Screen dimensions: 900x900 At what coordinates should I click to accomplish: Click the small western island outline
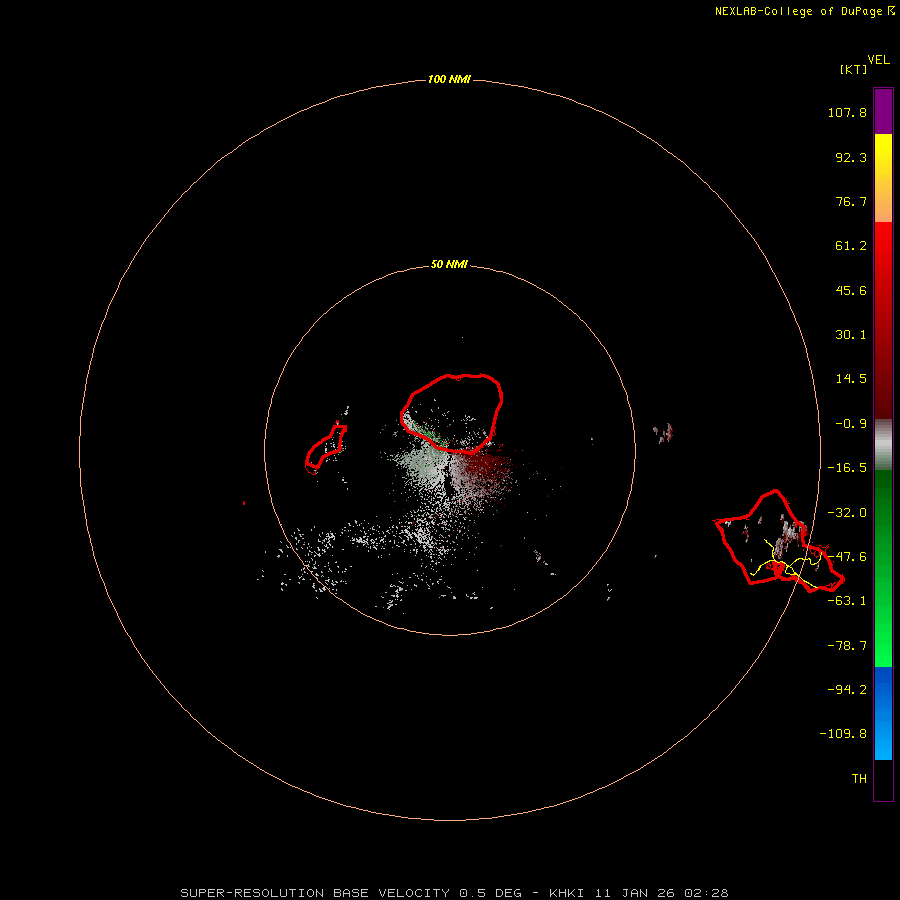tap(325, 449)
